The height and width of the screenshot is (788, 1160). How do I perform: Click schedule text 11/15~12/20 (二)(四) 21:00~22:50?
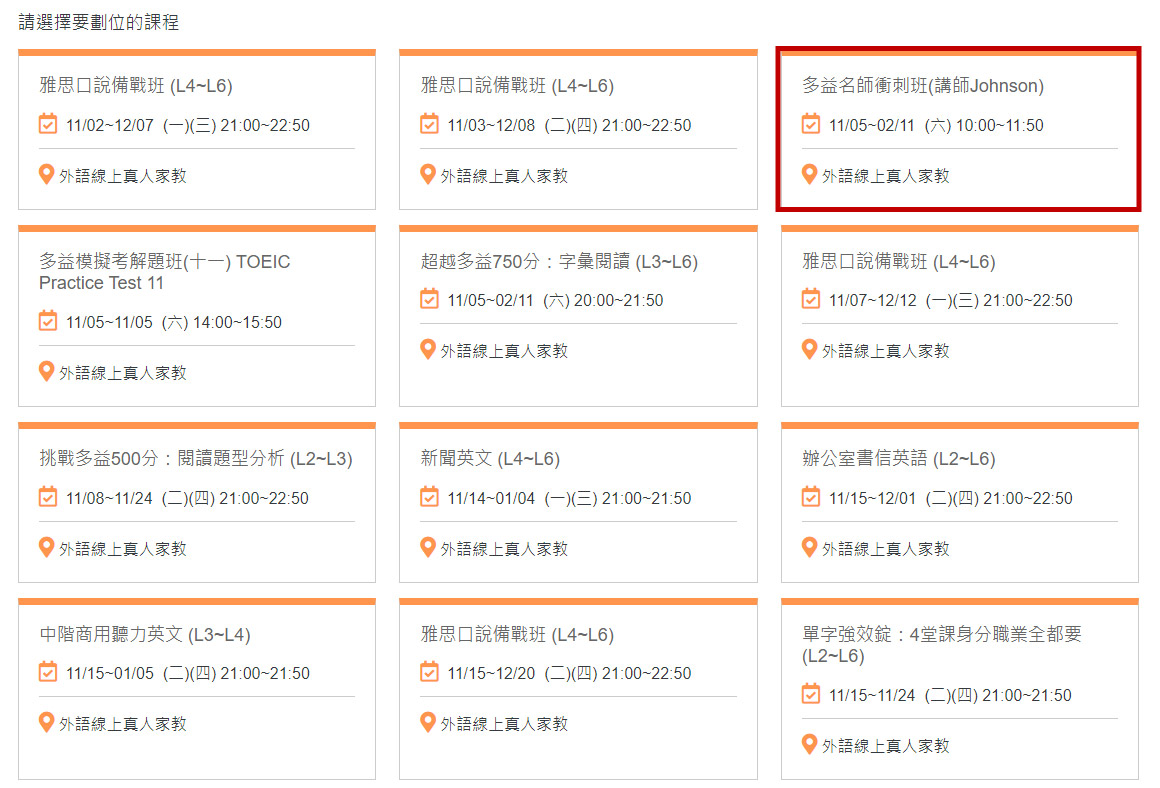(570, 673)
